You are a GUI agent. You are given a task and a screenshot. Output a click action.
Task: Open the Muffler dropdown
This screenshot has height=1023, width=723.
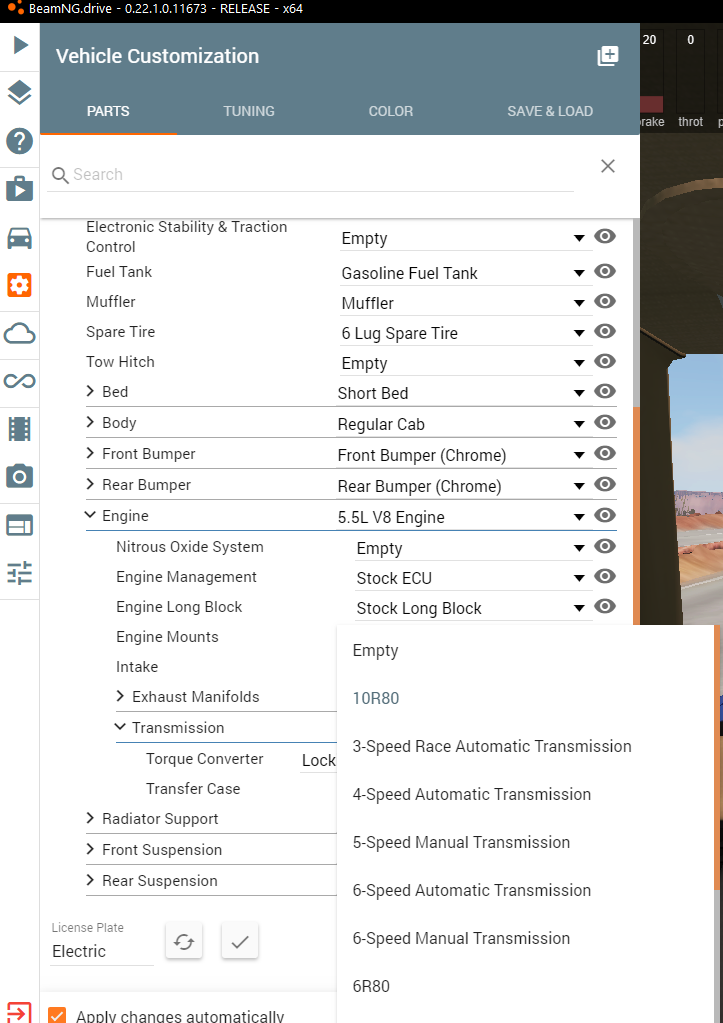point(466,303)
